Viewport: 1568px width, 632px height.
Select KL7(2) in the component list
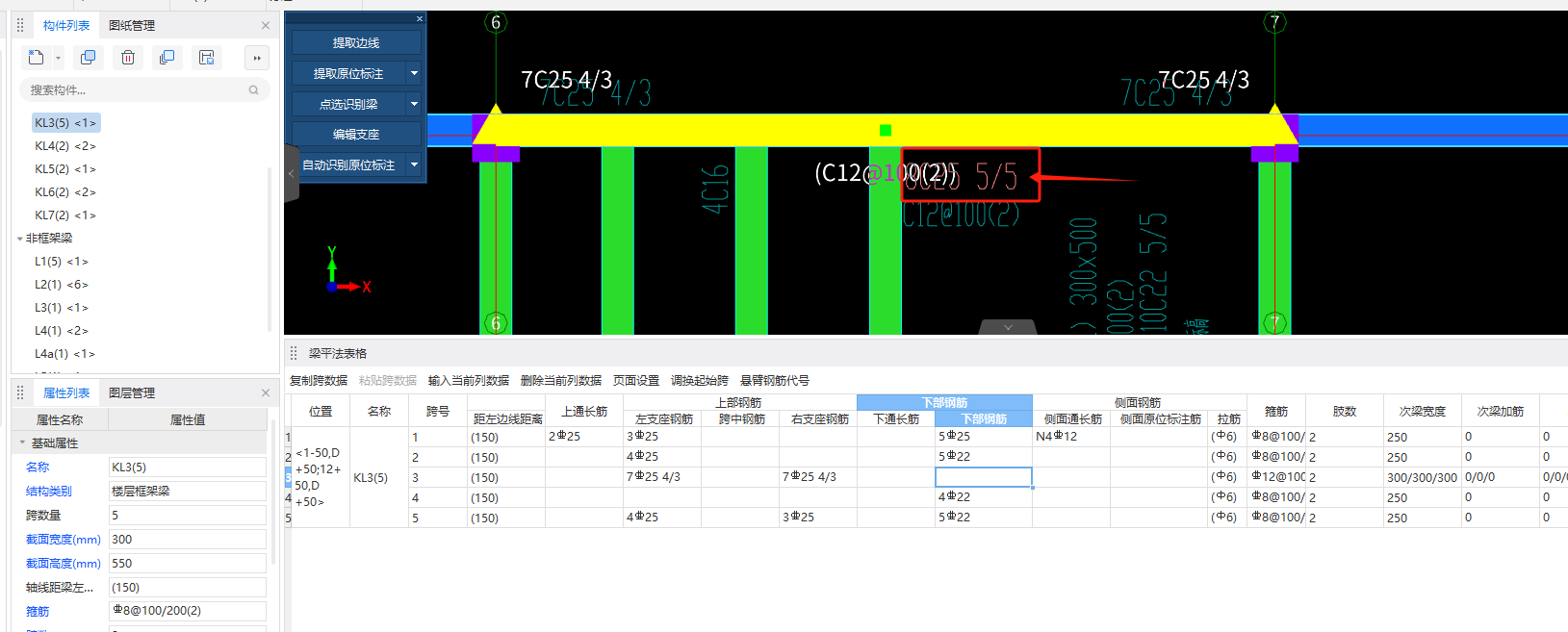coord(65,215)
